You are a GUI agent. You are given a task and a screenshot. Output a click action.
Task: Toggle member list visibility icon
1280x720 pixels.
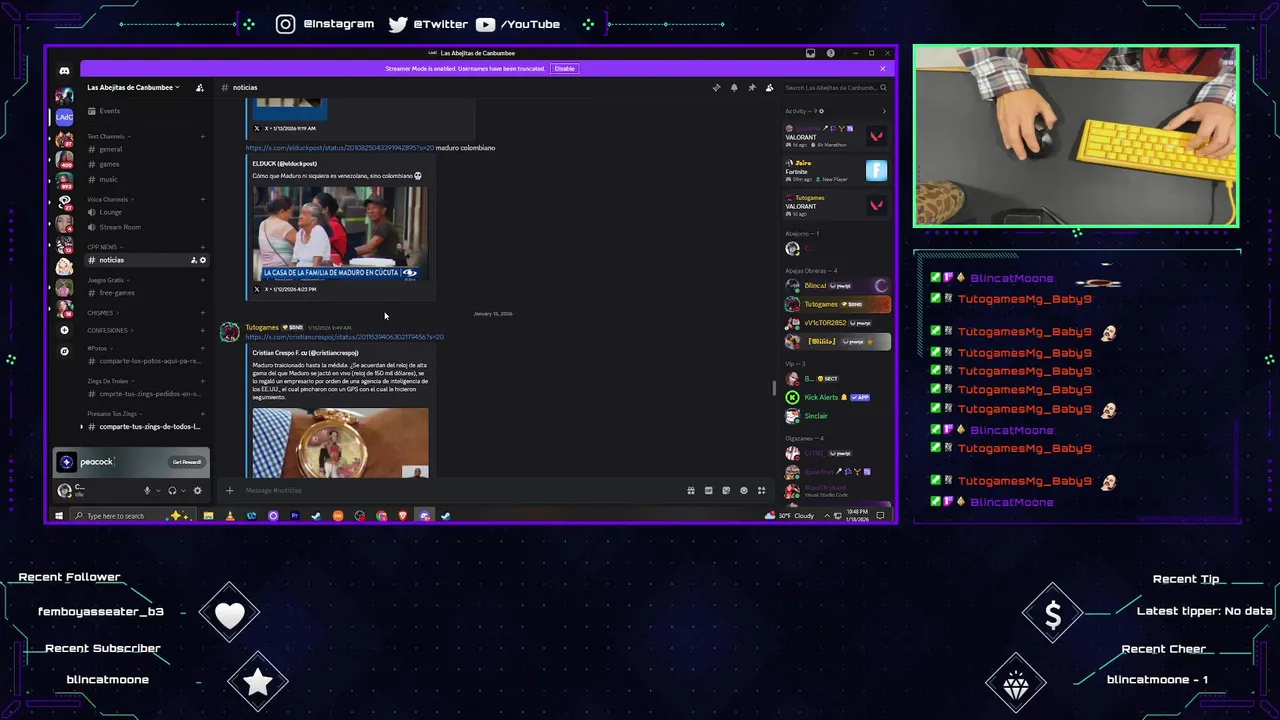coord(769,88)
